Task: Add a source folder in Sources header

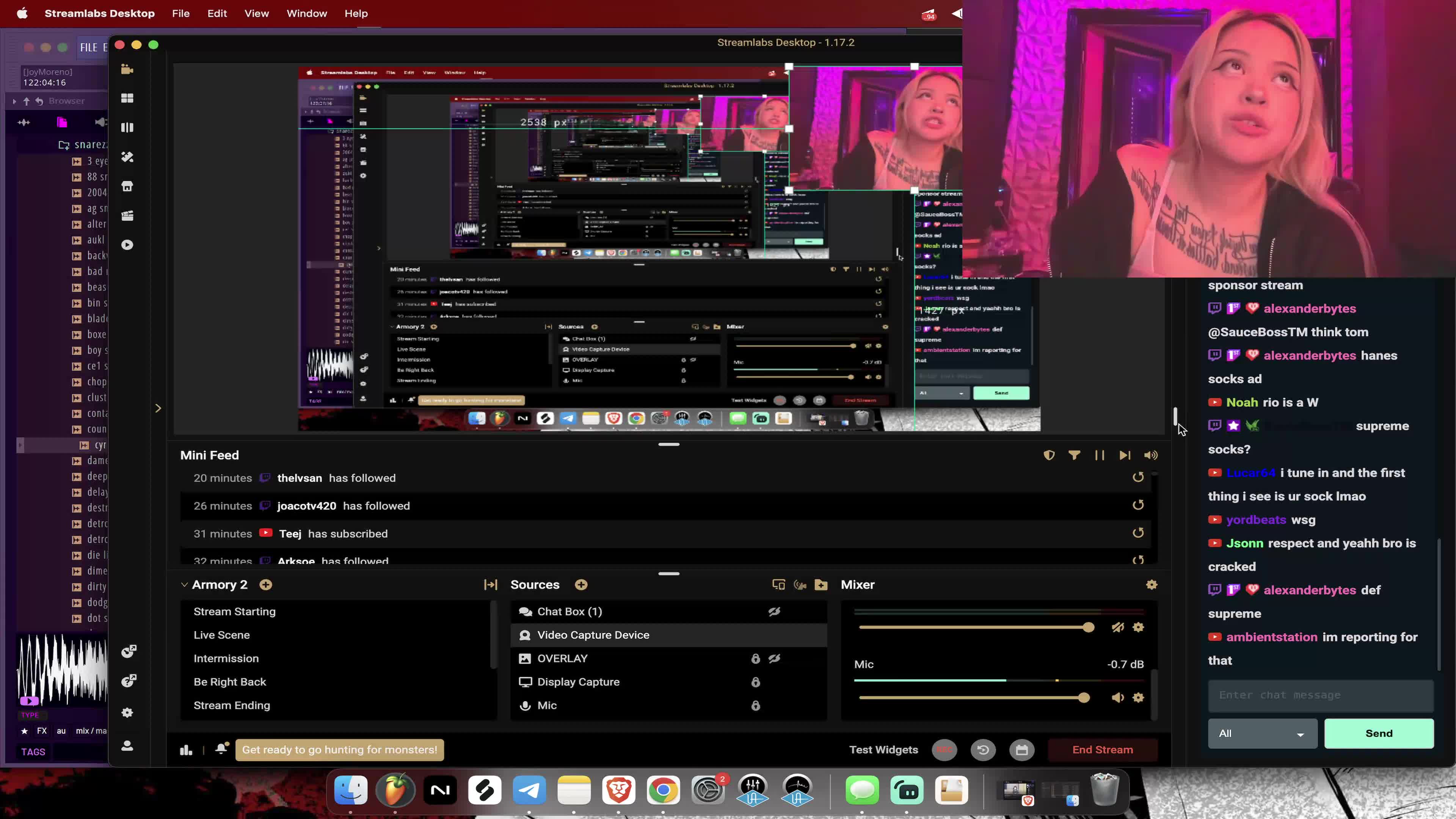Action: click(x=821, y=585)
